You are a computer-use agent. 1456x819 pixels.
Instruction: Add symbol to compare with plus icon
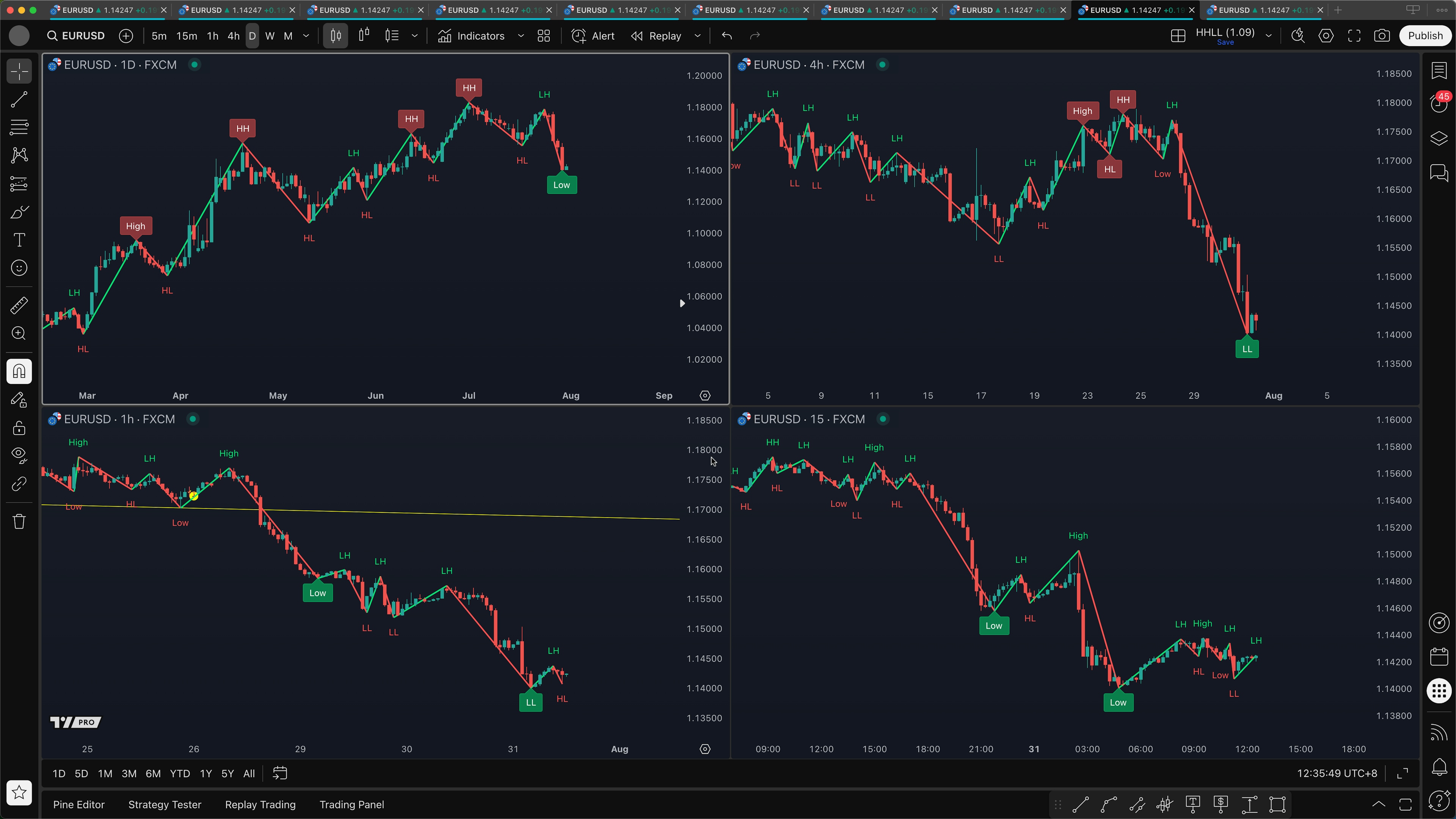pyautogui.click(x=126, y=36)
